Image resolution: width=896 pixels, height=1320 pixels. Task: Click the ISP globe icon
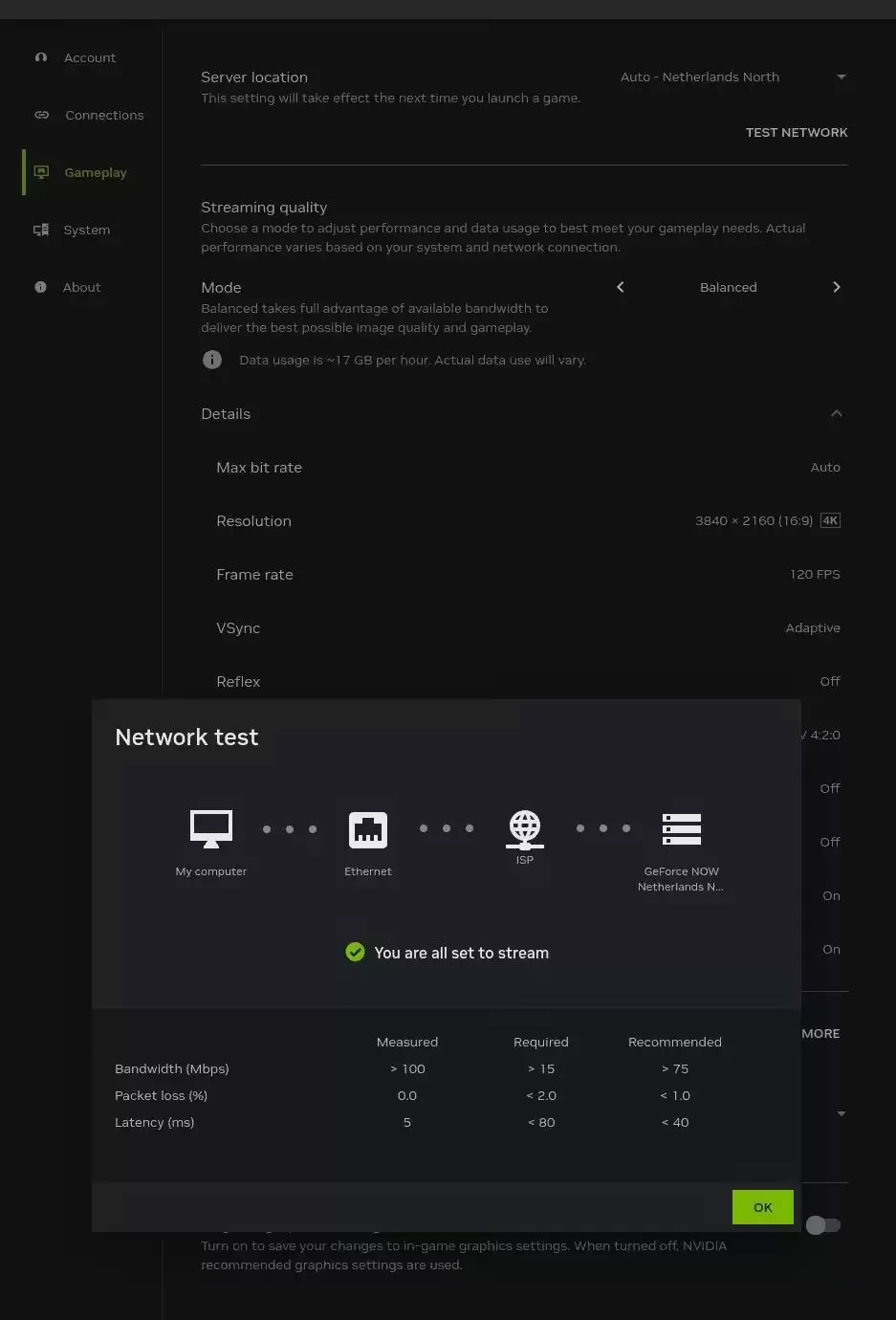point(524,829)
